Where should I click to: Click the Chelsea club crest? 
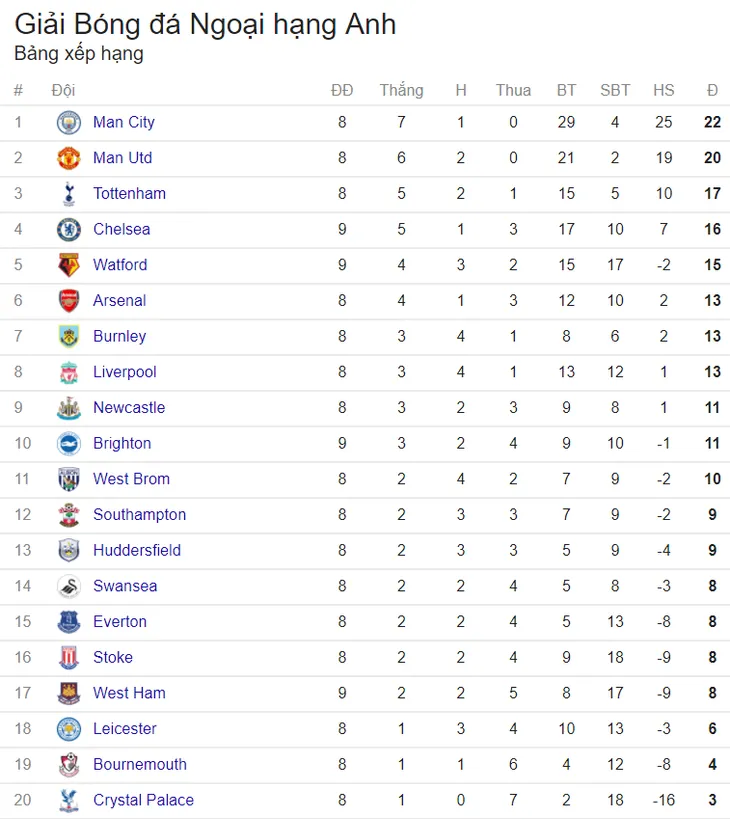[x=69, y=229]
